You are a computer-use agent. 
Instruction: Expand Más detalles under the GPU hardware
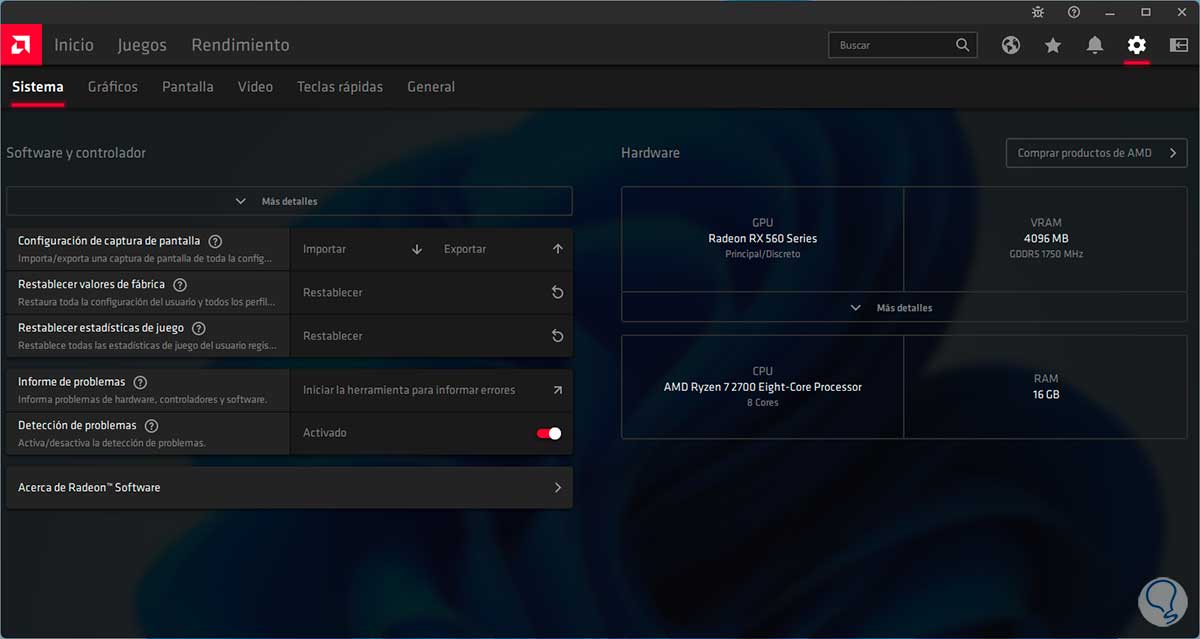point(904,308)
